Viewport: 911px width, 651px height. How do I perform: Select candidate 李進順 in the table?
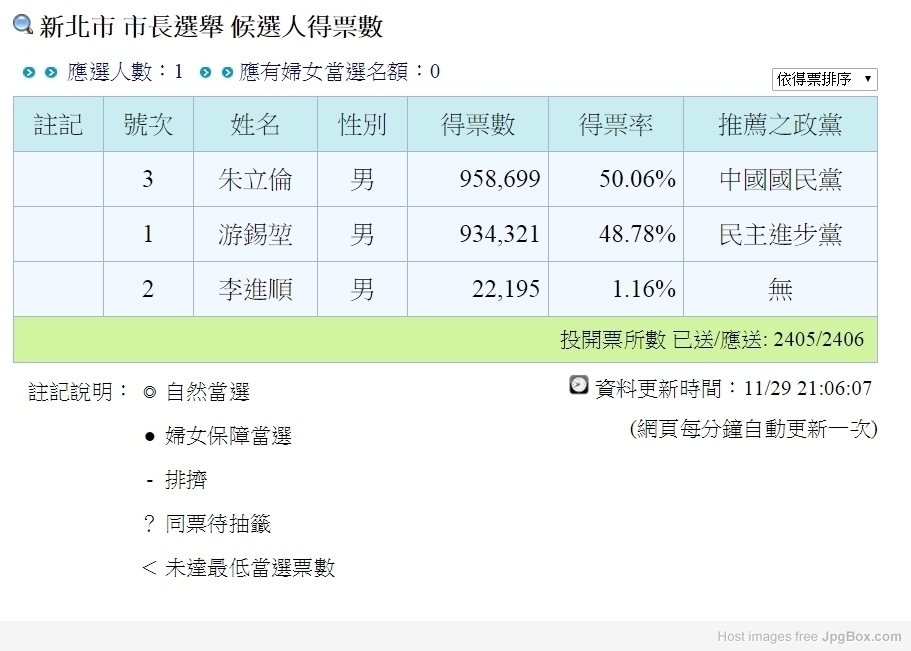255,289
